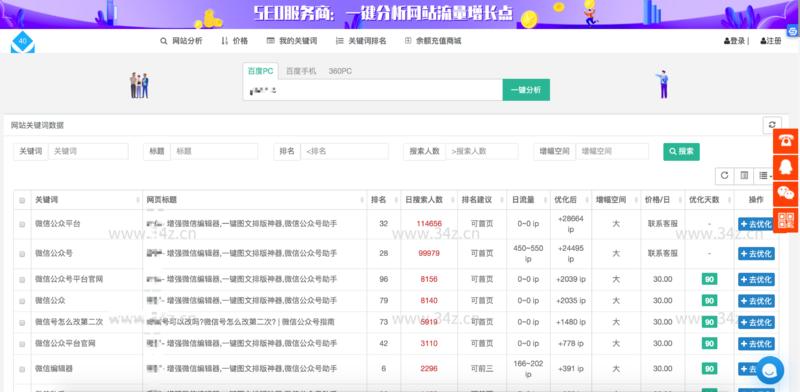Open the 价格 nav item
The height and width of the screenshot is (392, 800).
[x=235, y=41]
